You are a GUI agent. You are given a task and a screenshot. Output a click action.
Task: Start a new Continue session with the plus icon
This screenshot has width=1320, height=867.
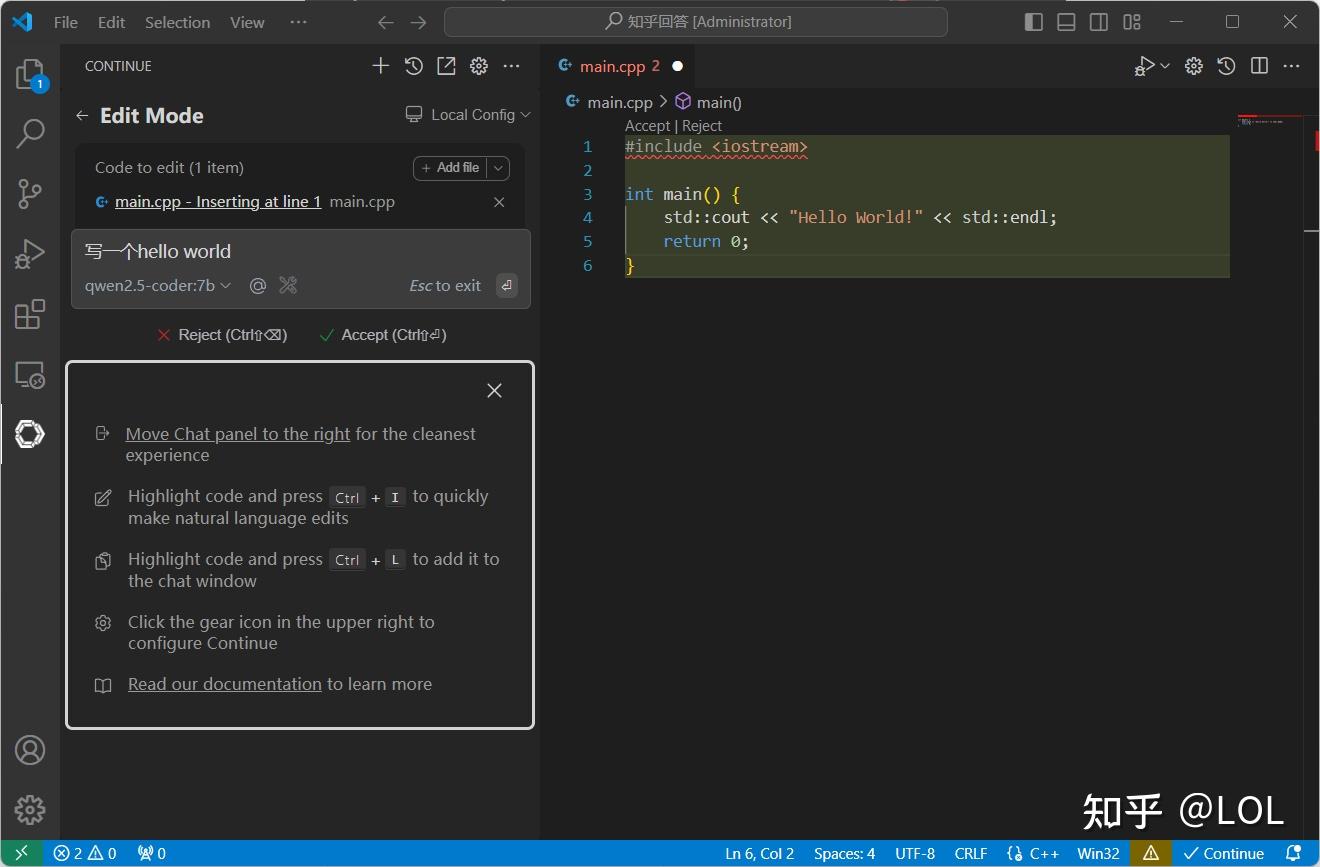click(x=381, y=65)
